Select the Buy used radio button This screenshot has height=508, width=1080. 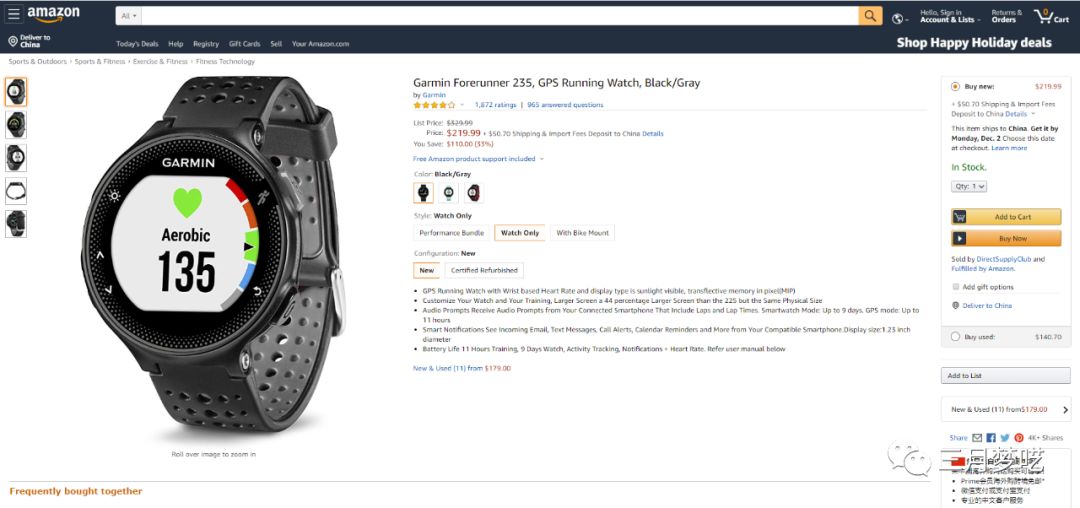[x=956, y=337]
